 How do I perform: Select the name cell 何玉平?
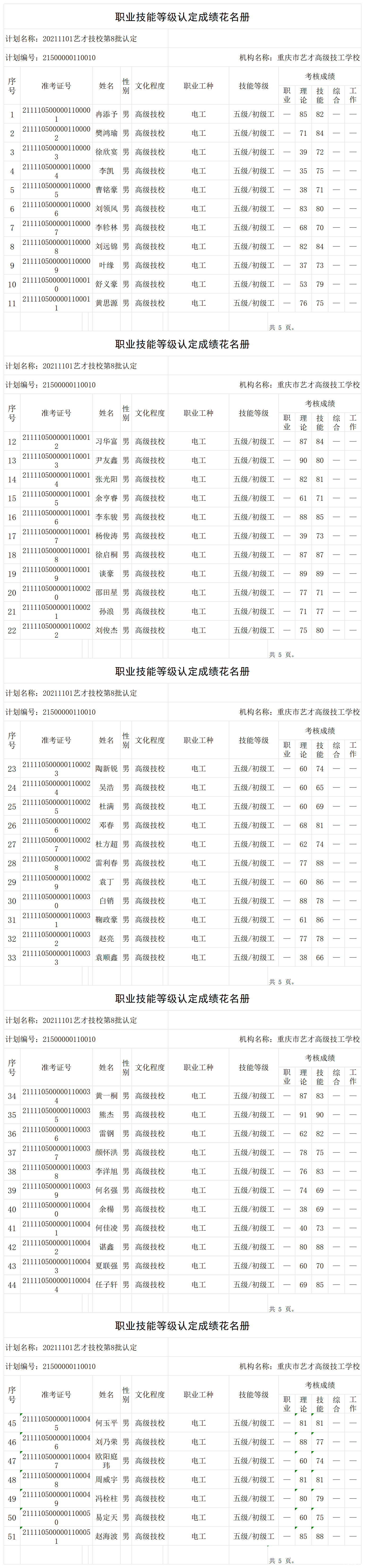pos(106,1423)
